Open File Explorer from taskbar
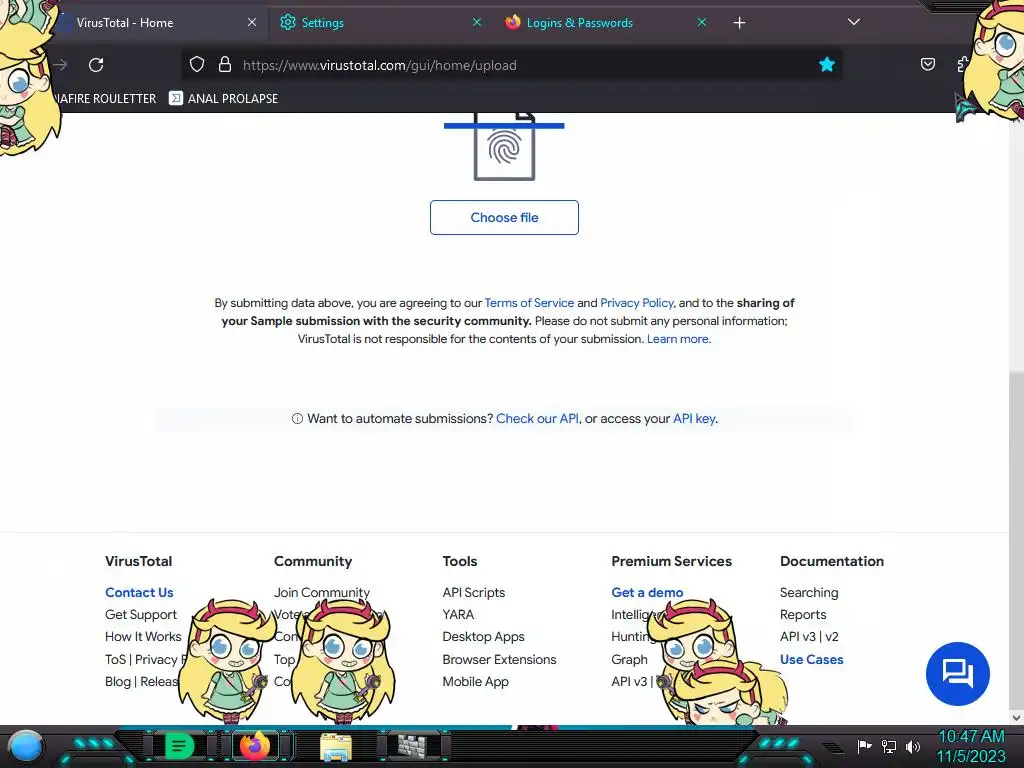The width and height of the screenshot is (1024, 768). coord(336,746)
